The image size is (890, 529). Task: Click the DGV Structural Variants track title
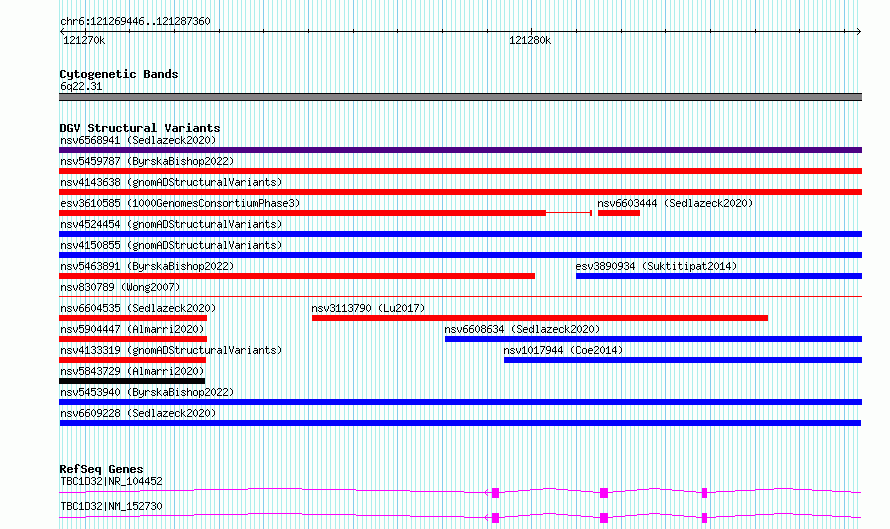click(x=140, y=128)
